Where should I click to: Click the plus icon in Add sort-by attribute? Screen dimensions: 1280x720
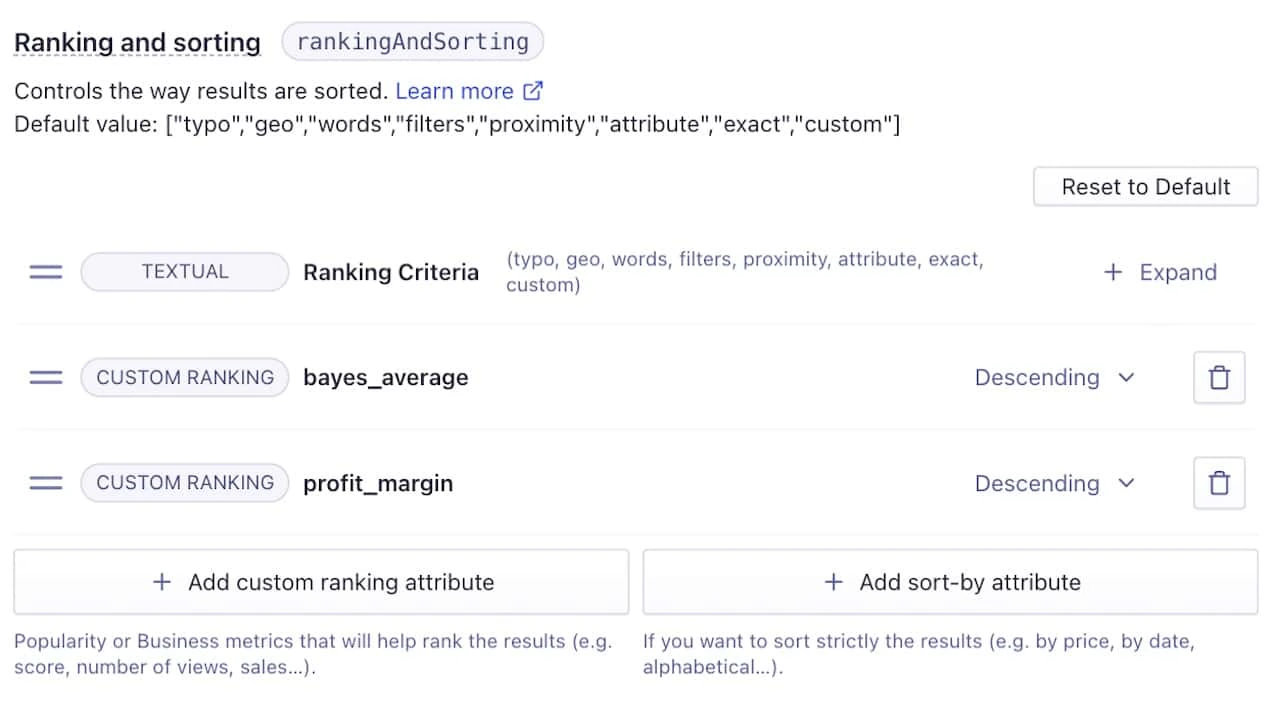pos(833,582)
